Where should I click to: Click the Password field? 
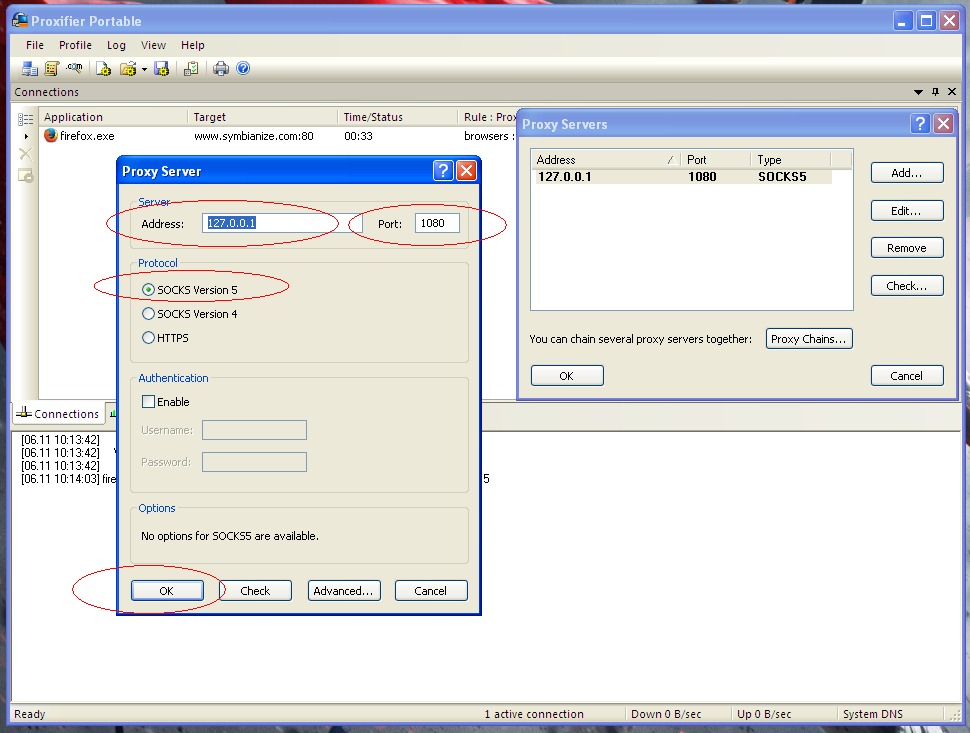[x=254, y=462]
